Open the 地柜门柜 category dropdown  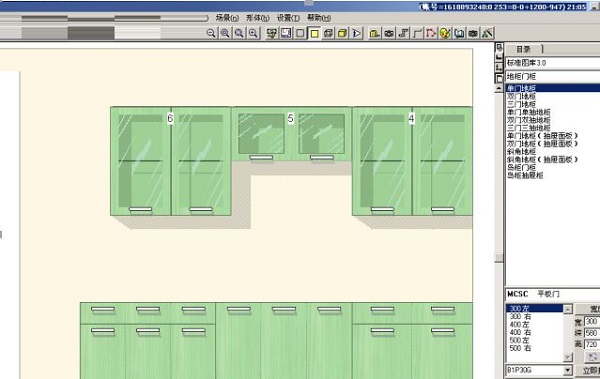coord(553,77)
